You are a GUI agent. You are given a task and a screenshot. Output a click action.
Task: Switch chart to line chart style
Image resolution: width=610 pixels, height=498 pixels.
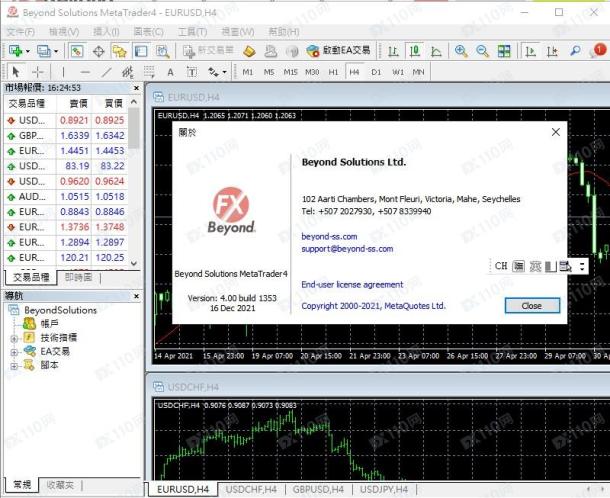click(436, 51)
